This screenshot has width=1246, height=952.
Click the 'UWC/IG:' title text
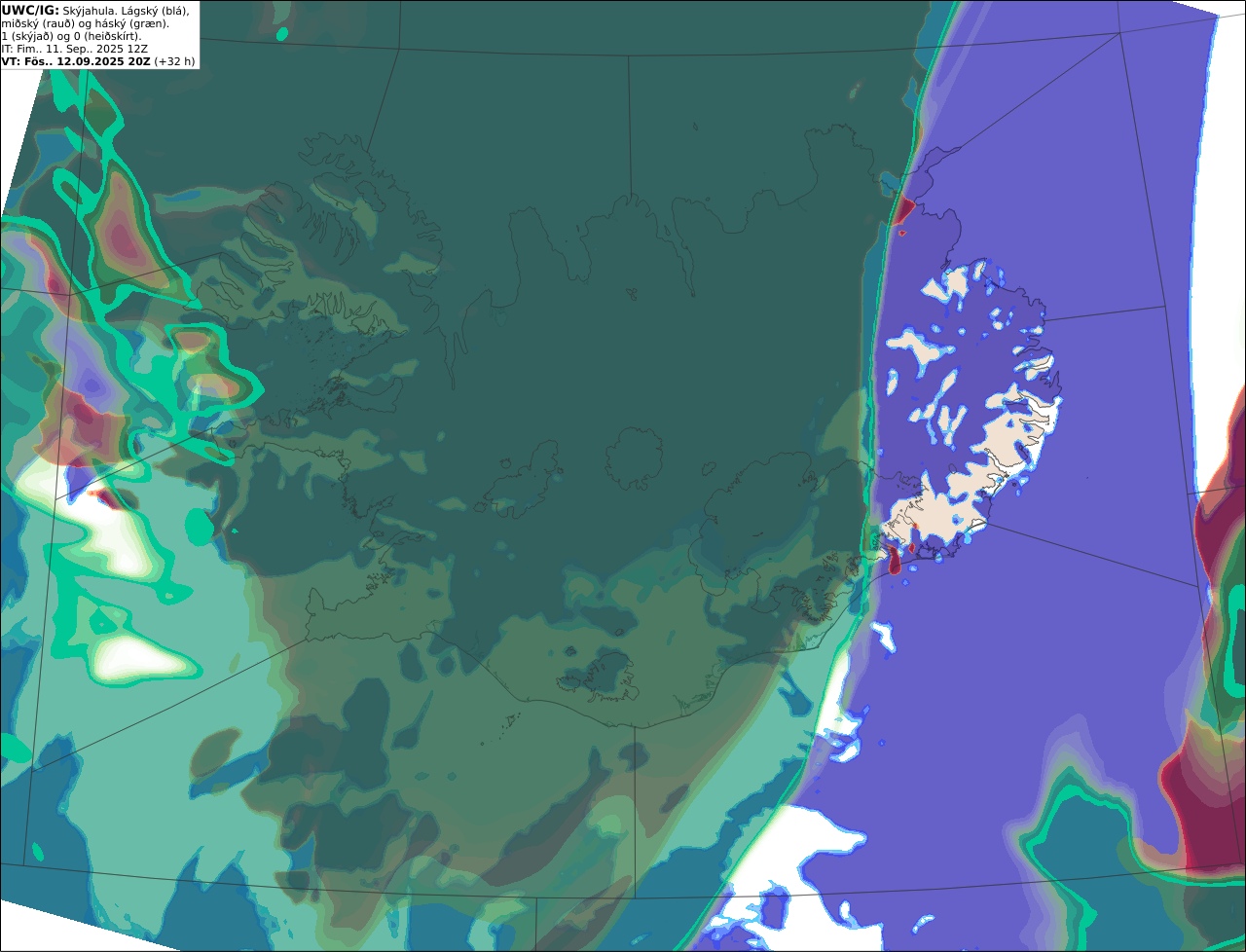click(x=30, y=10)
